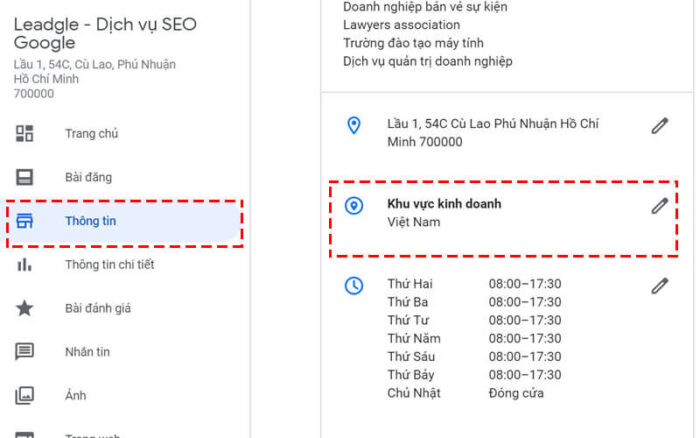The height and width of the screenshot is (438, 700).
Task: Click the address text Lầu 1, 54C Cù Lao
Action: pyautogui.click(x=493, y=133)
